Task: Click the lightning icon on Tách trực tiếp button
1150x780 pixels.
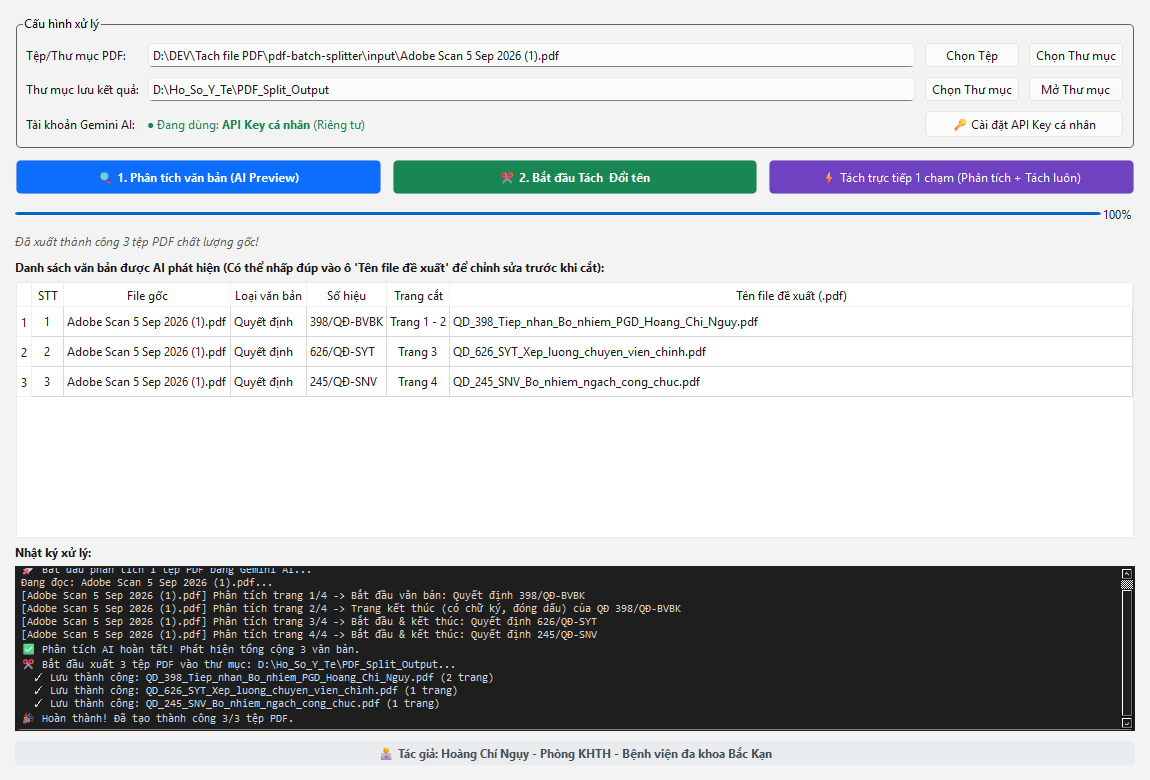Action: tap(829, 178)
